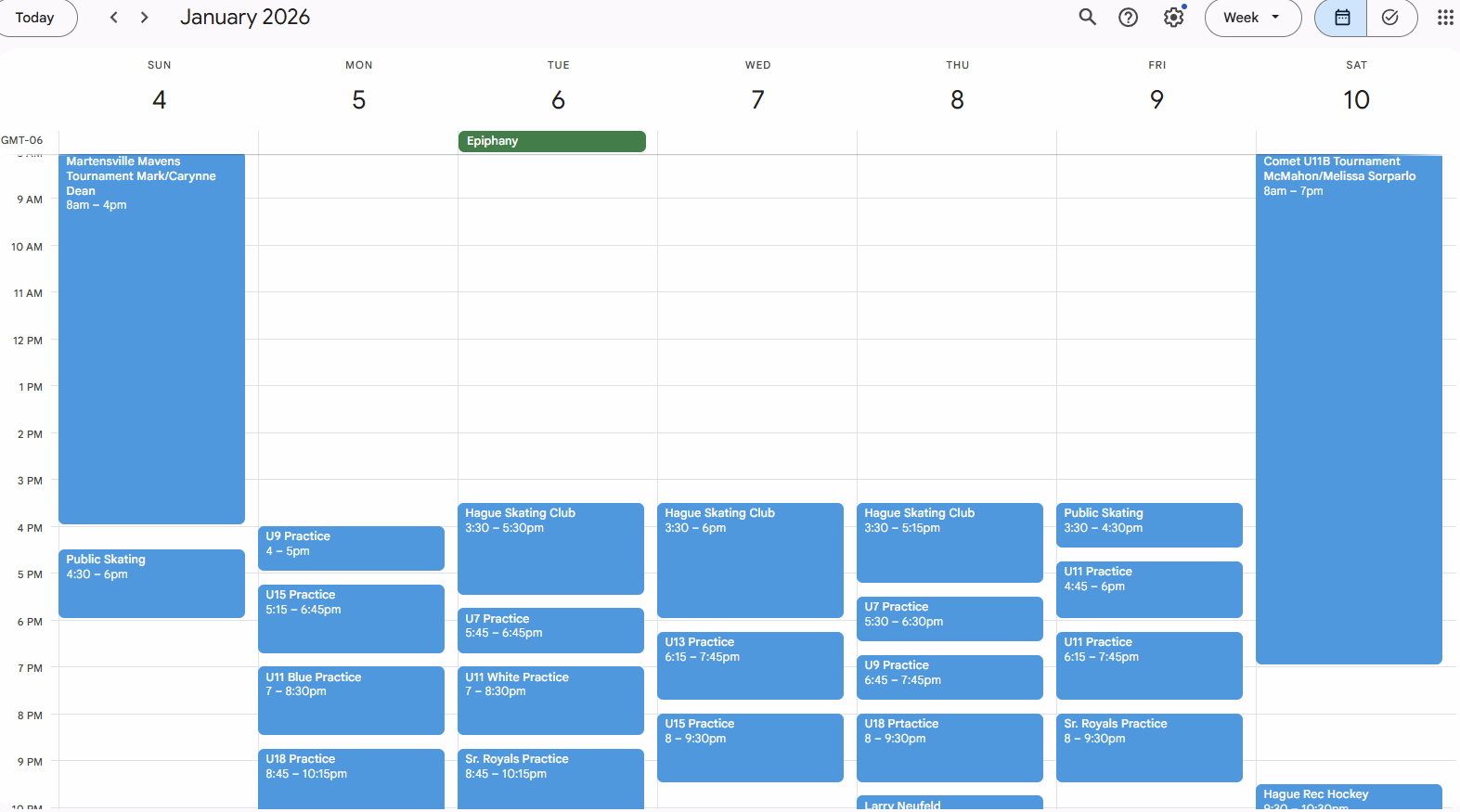Viewport: 1460px width, 812px height.
Task: Select Tuesday date number 6
Action: tap(558, 99)
